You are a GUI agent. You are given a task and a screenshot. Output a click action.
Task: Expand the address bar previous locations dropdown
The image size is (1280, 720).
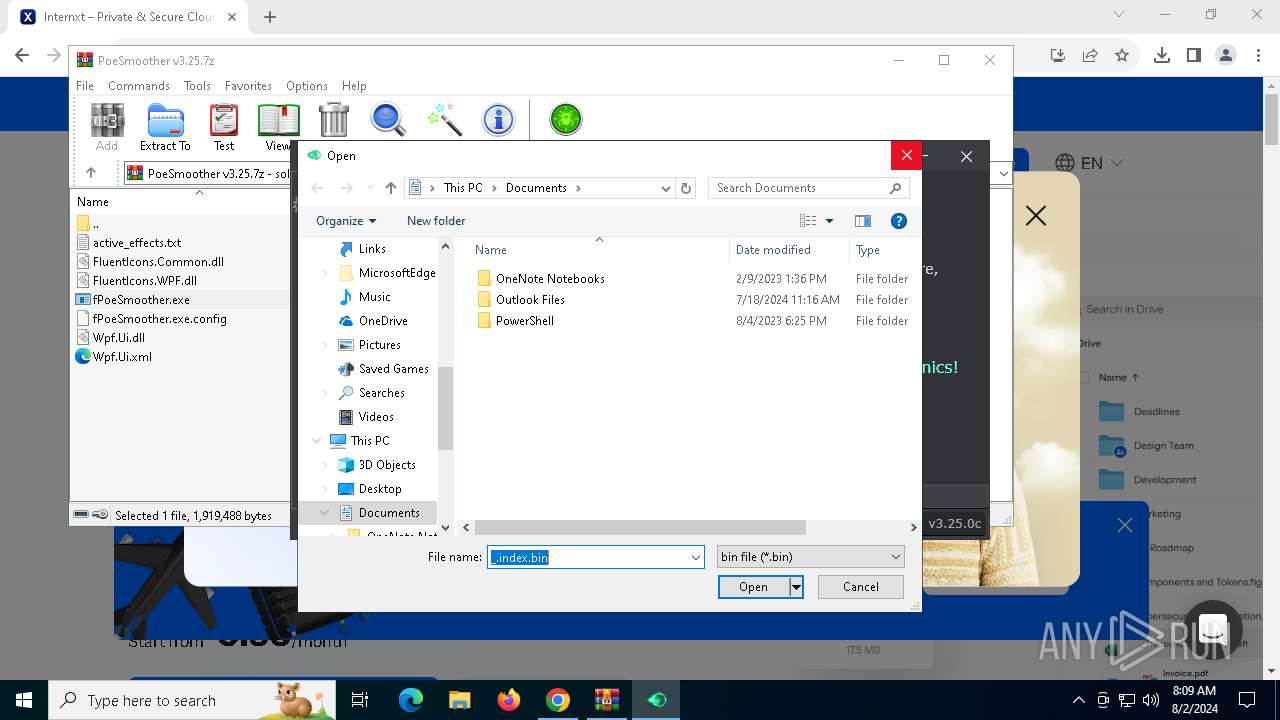(x=666, y=188)
